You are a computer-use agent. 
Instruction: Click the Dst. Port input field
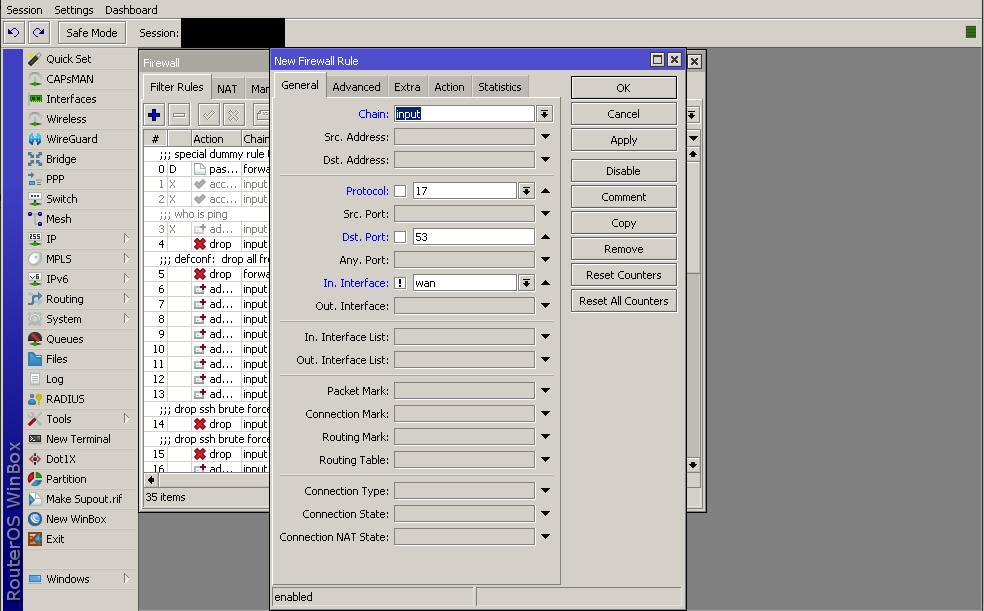(x=473, y=237)
